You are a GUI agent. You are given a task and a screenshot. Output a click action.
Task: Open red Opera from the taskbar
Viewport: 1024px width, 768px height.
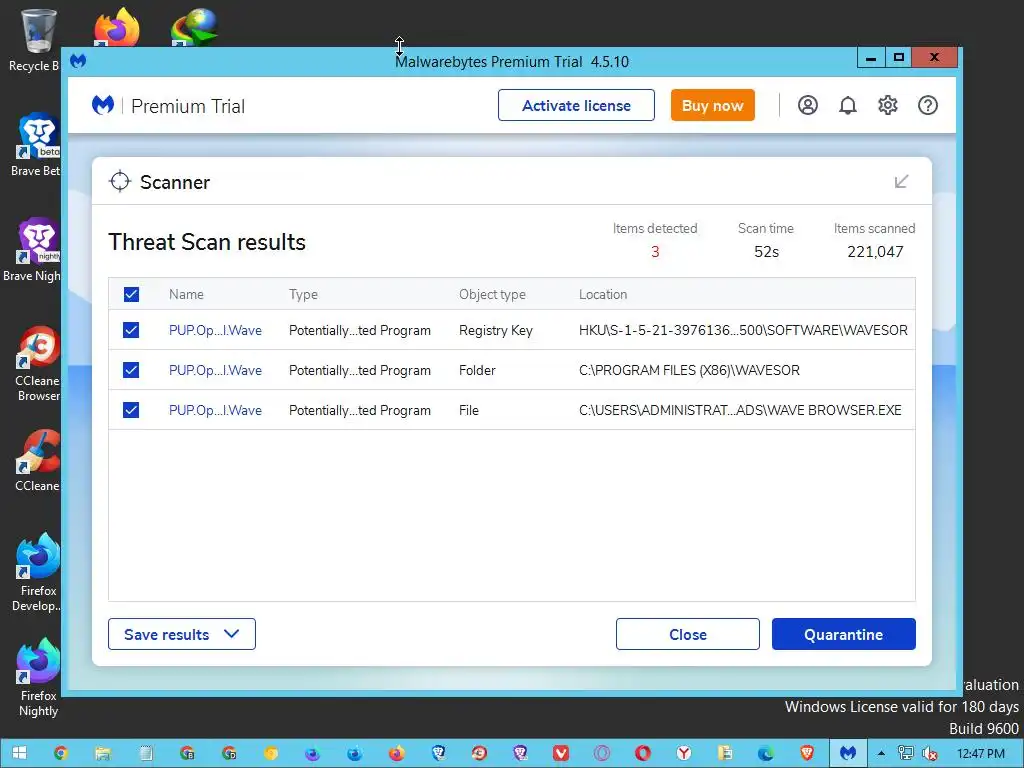point(643,753)
